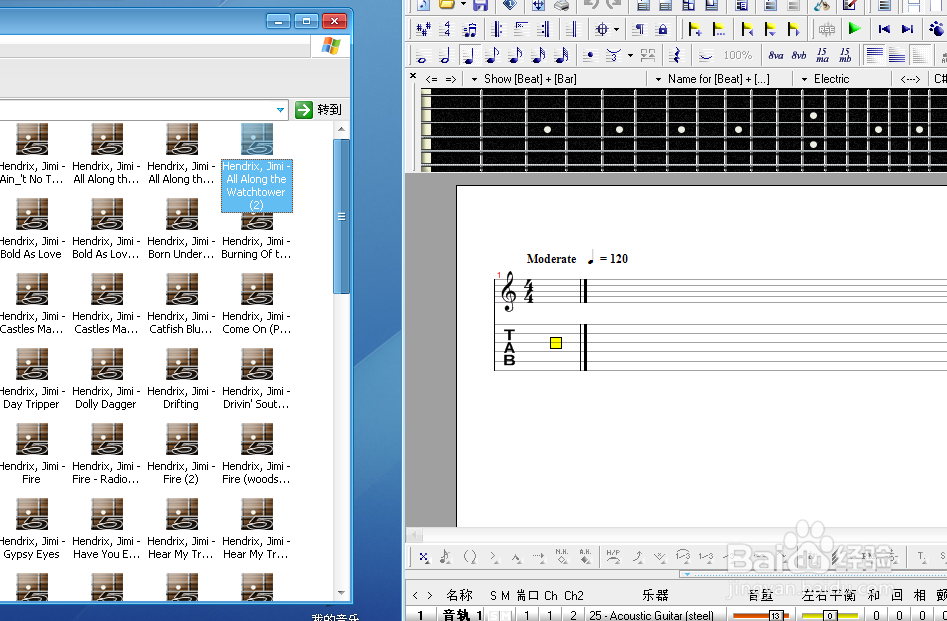Select 25 - Acoustic Guitar (steel) instrument

[652, 616]
